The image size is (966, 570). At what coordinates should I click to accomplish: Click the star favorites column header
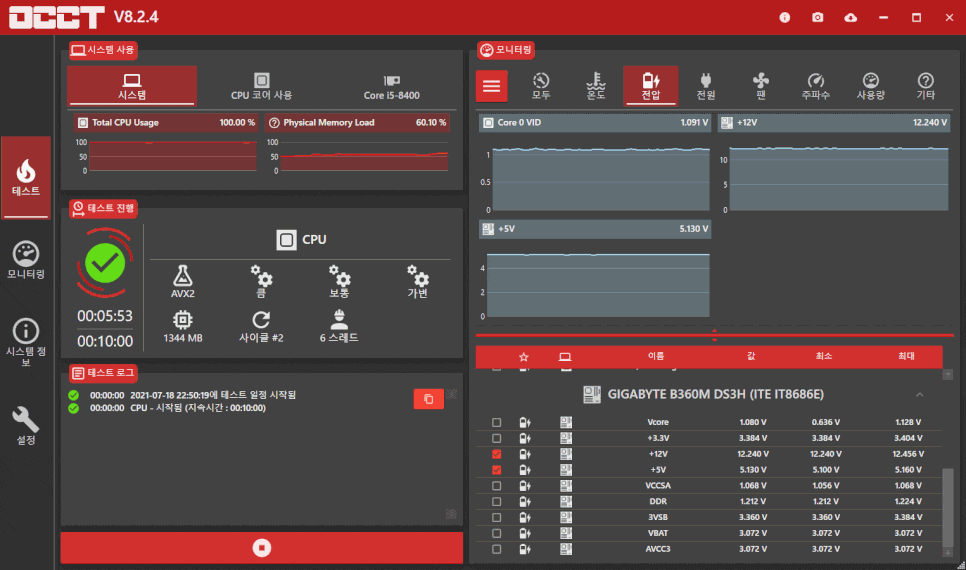coord(524,357)
